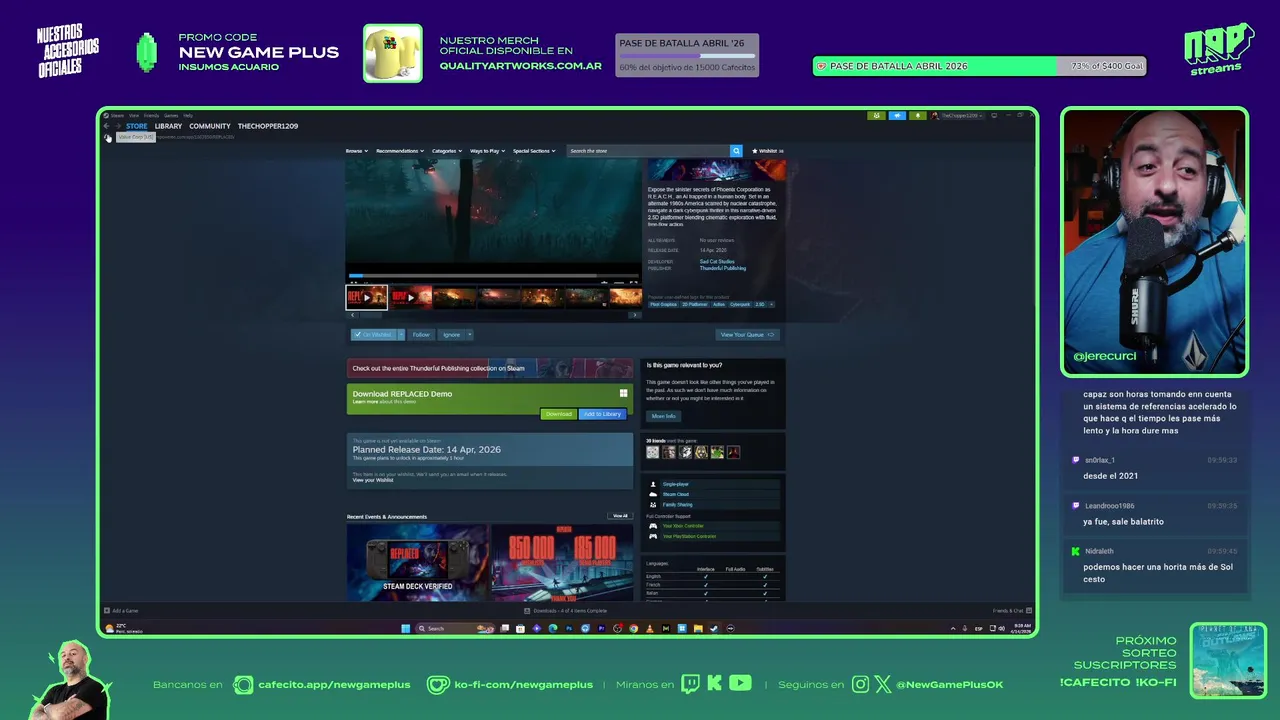1280x720 pixels.
Task: Click the YouTube icon in stream footer
Action: point(740,684)
